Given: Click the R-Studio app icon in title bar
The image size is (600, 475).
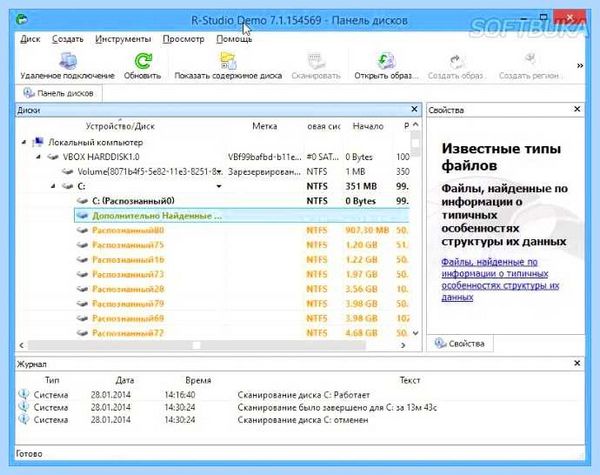Looking at the screenshot, I should tap(22, 19).
